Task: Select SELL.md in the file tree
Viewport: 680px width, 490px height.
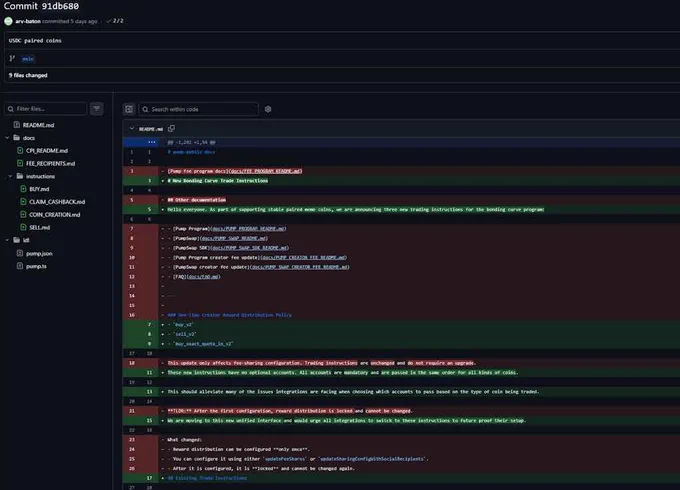Action: tap(39, 227)
